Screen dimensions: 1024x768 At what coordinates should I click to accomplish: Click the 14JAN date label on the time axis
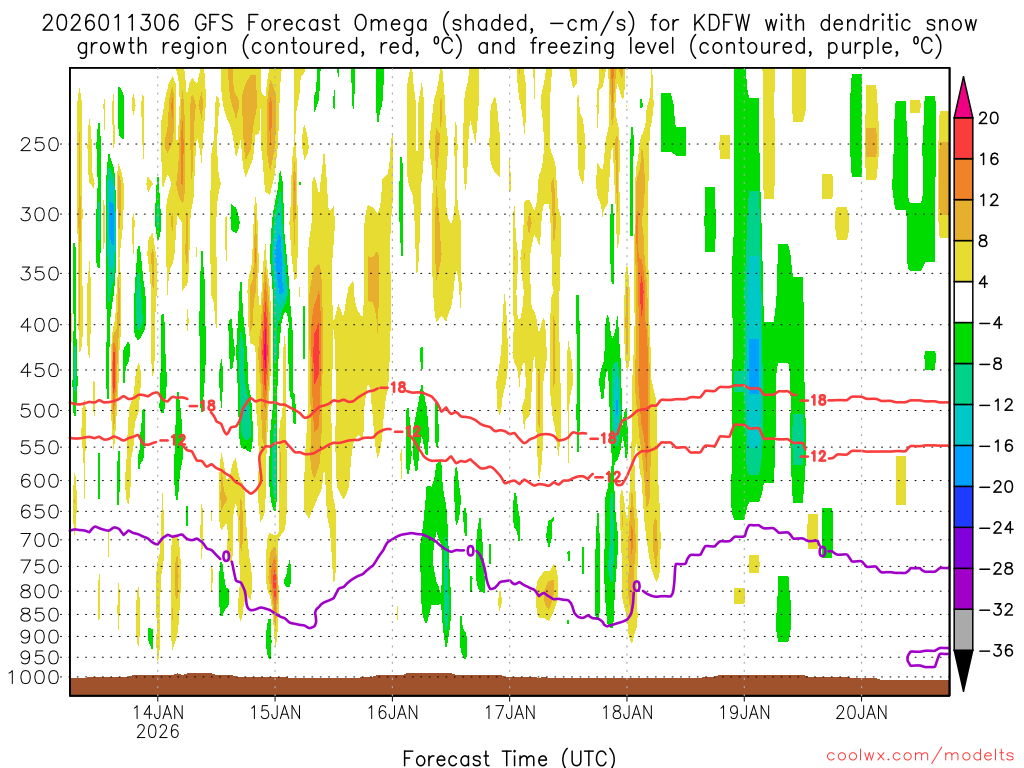click(158, 712)
